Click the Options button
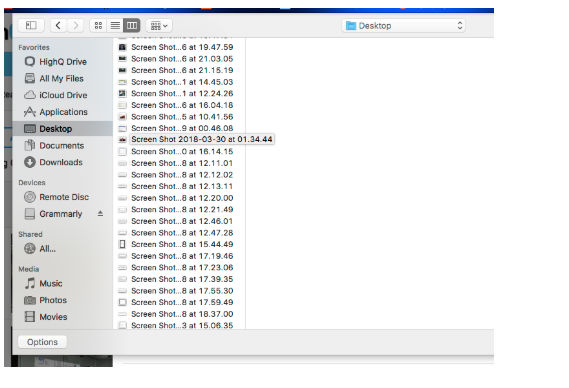The height and width of the screenshot is (388, 569). point(42,342)
